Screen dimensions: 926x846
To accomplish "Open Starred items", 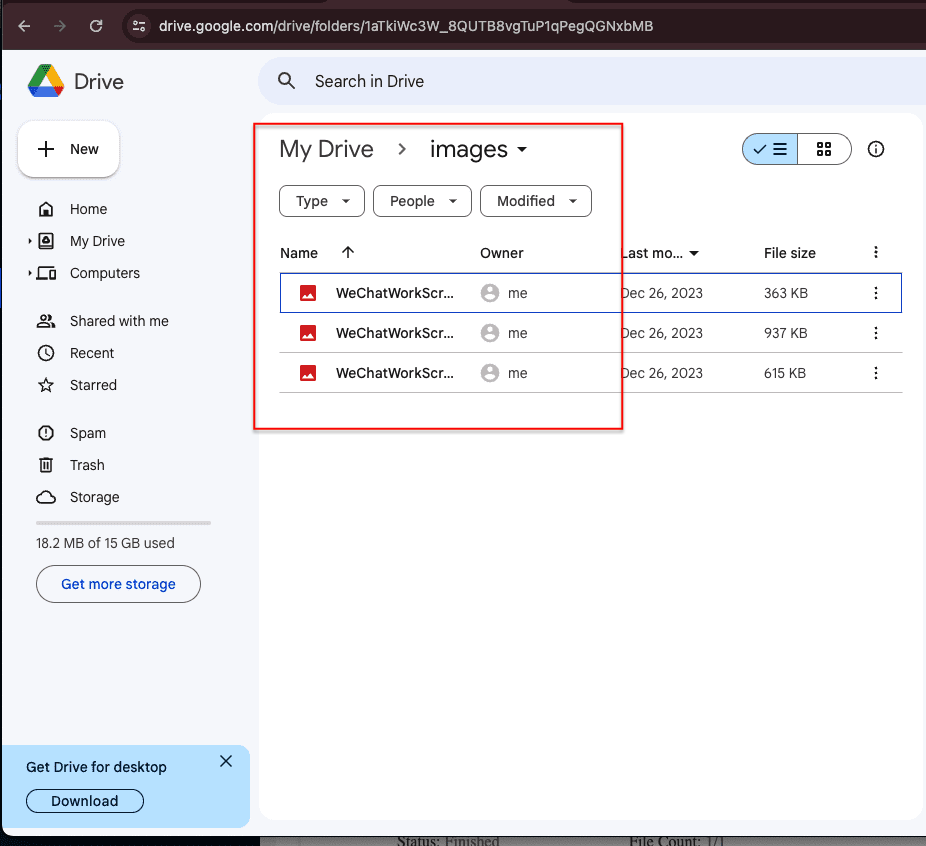I will pyautogui.click(x=93, y=385).
